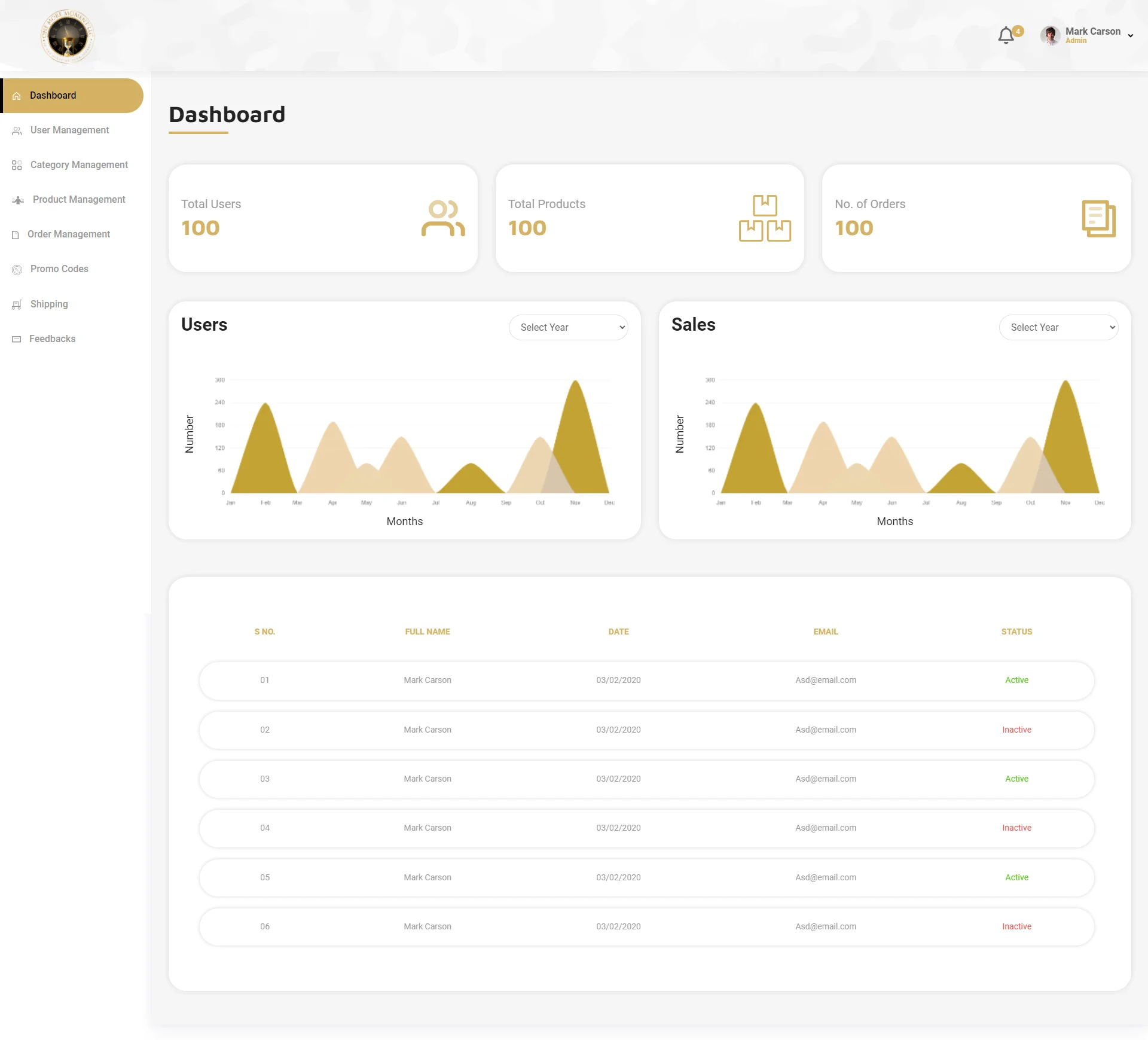The height and width of the screenshot is (1040, 1148).
Task: Select Feedbacks in the sidebar
Action: coord(52,339)
